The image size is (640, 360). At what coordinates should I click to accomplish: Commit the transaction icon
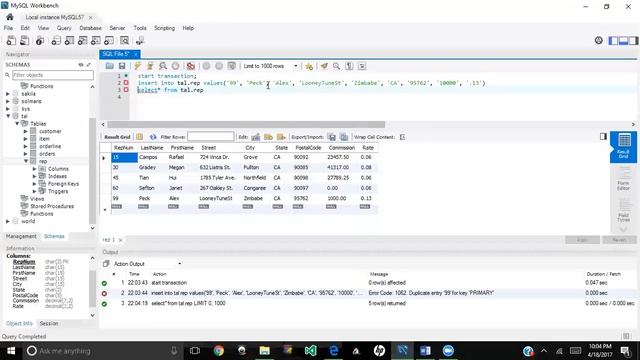[x=207, y=66]
